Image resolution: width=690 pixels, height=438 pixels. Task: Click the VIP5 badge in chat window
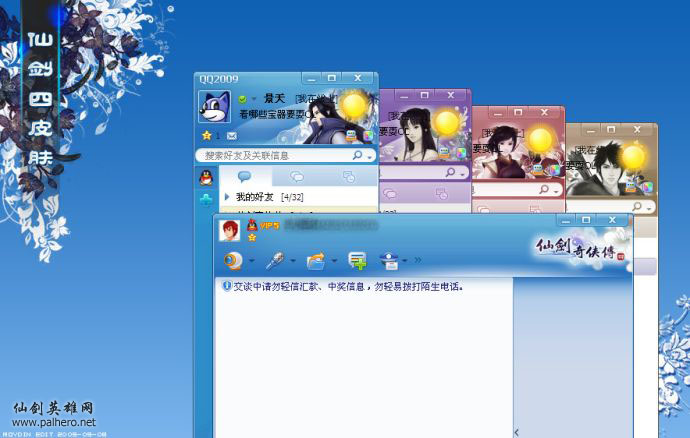click(269, 226)
